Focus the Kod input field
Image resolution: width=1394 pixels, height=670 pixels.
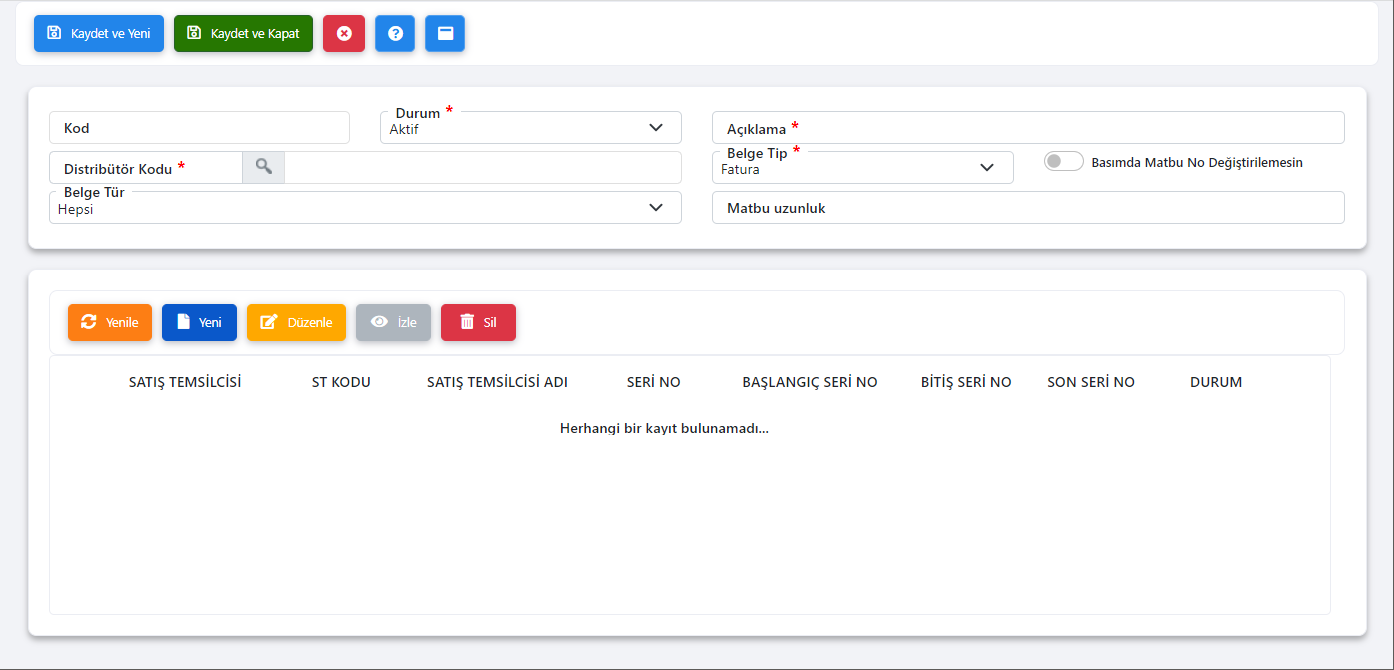click(x=199, y=128)
